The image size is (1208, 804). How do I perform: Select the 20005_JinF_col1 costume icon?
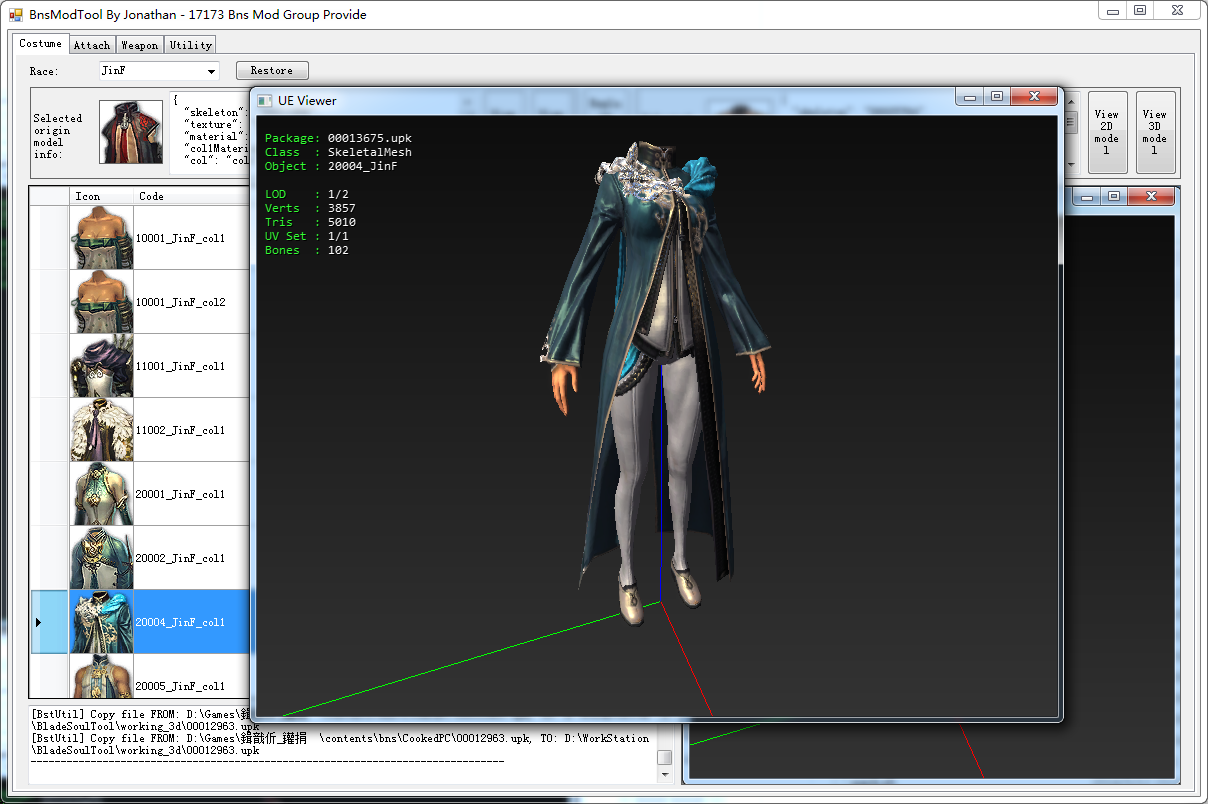click(102, 677)
